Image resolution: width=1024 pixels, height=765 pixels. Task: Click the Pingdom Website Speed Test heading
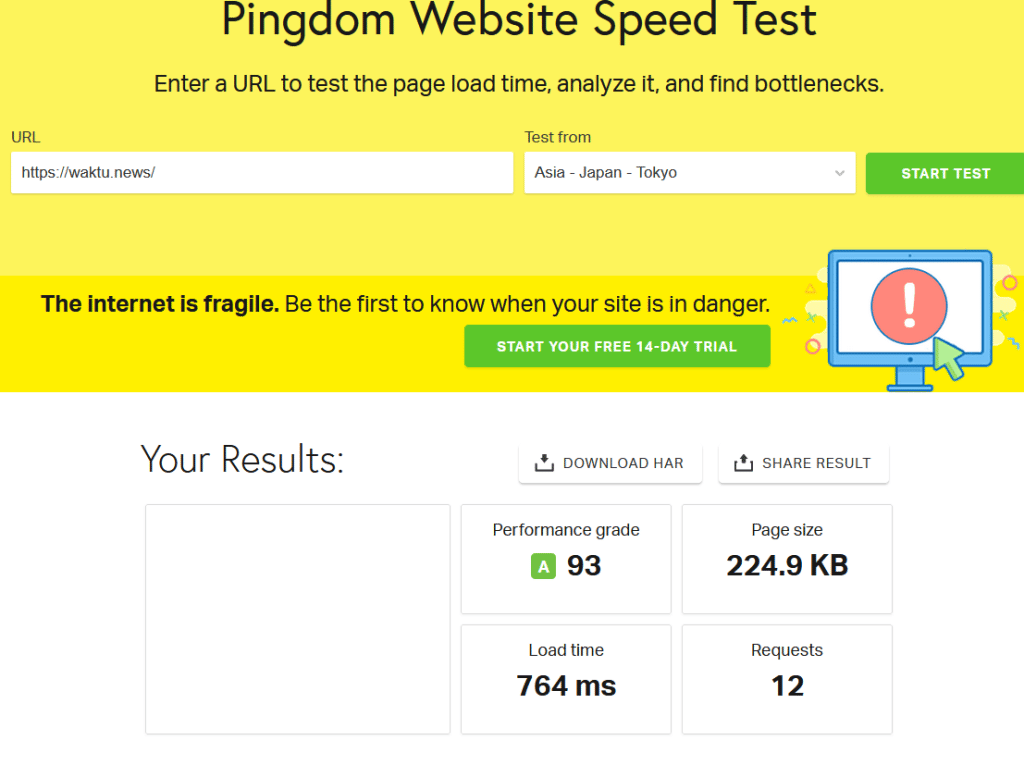(519, 20)
